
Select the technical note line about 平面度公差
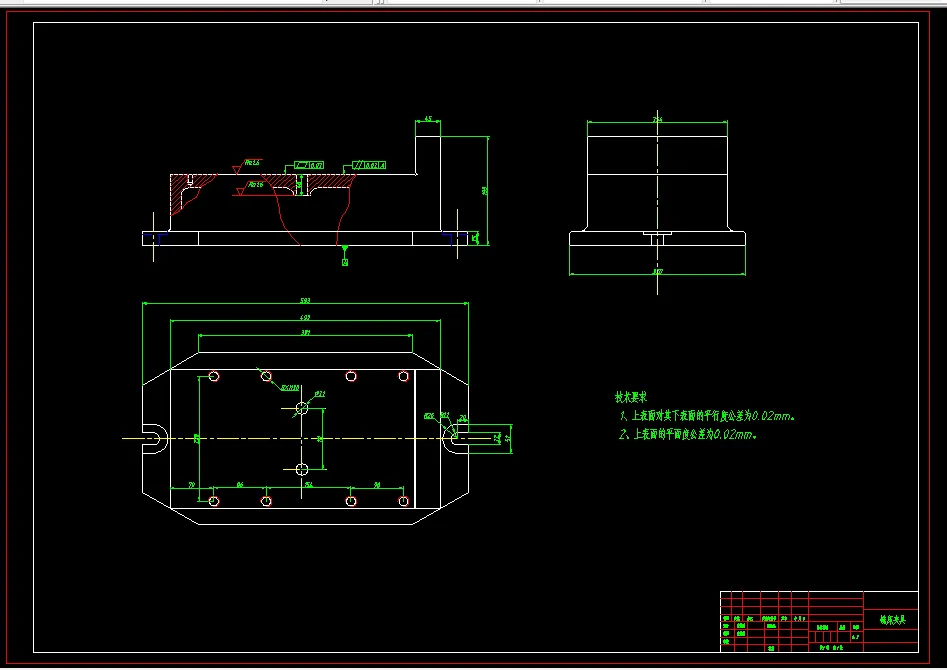pos(688,434)
